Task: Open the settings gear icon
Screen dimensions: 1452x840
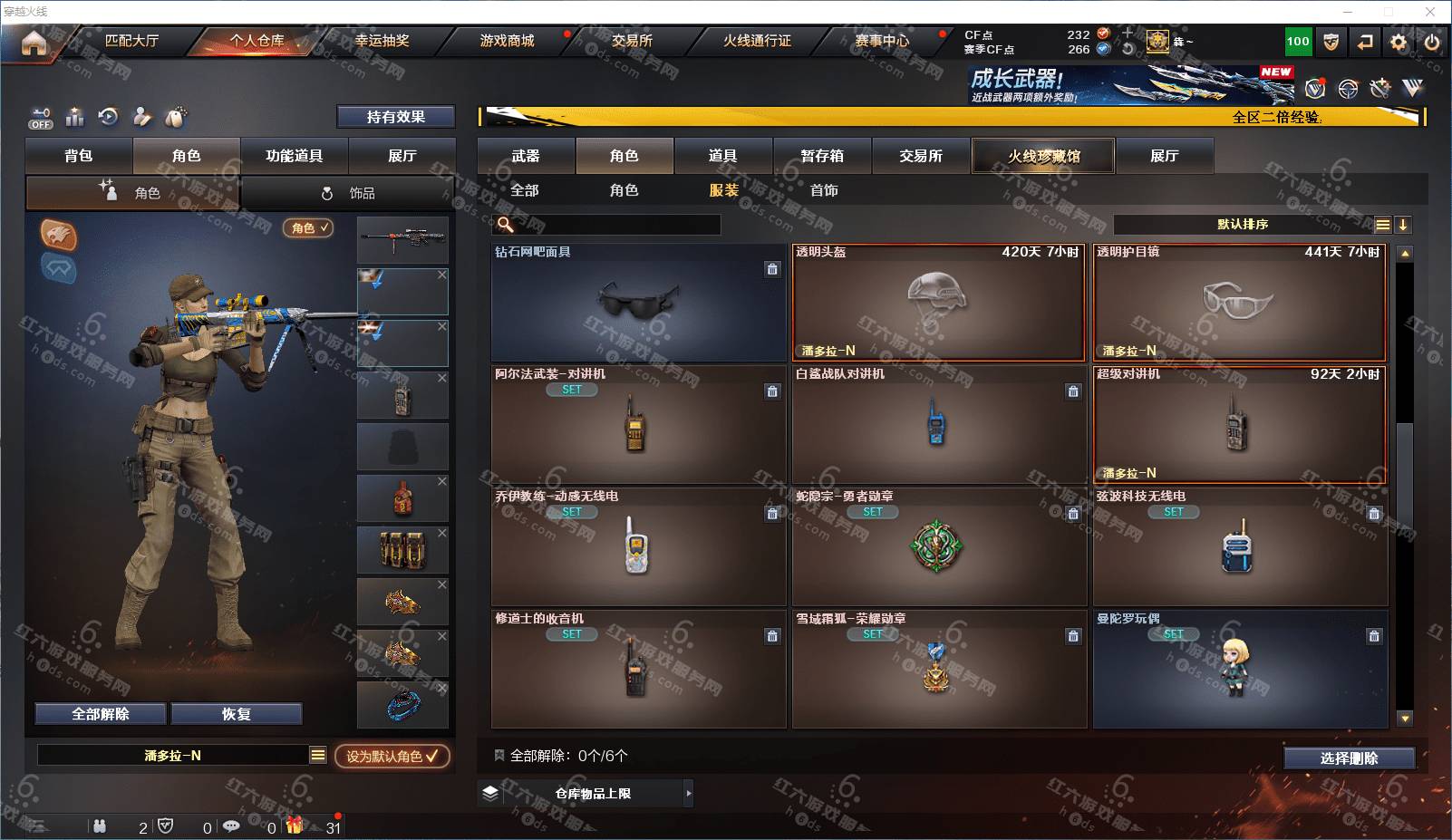Action: (1399, 42)
